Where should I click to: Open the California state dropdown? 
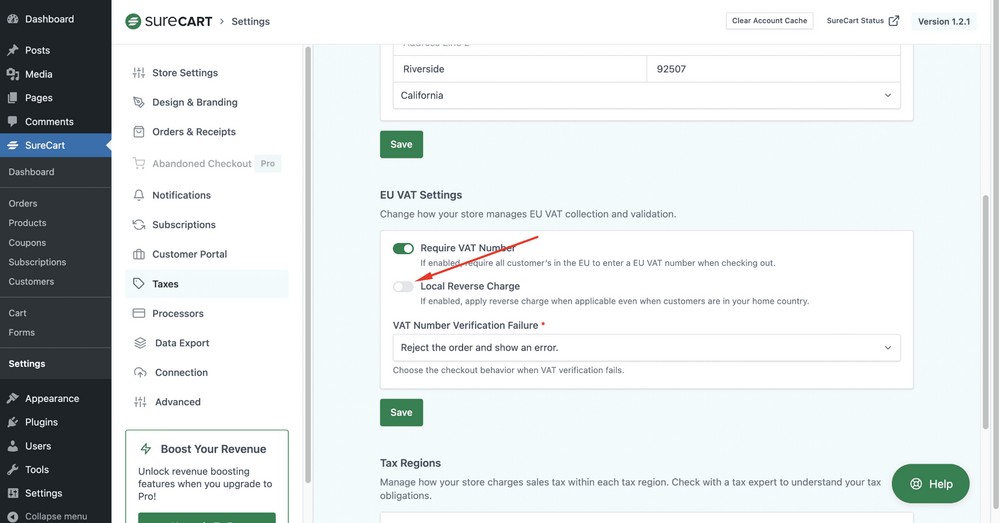646,96
